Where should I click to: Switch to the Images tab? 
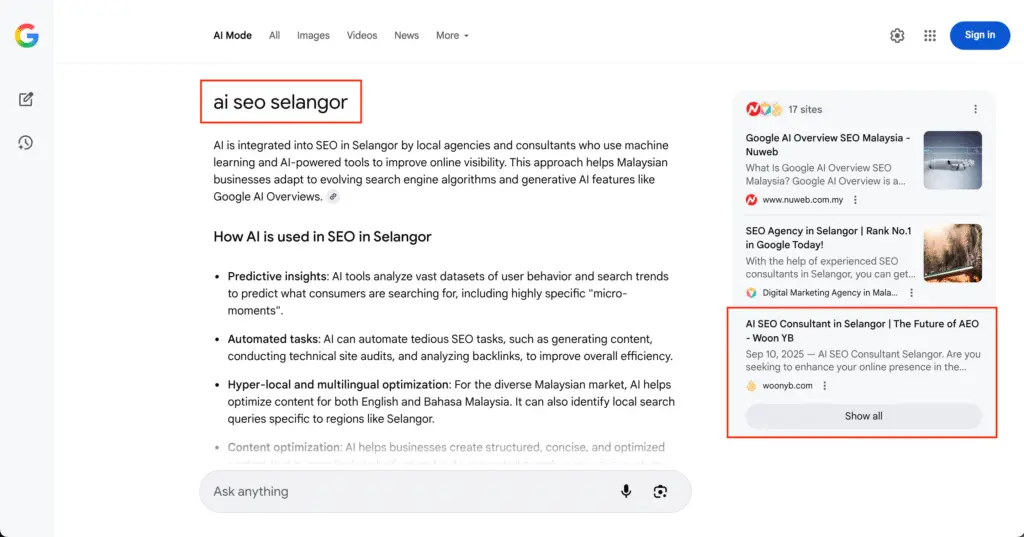tap(313, 35)
